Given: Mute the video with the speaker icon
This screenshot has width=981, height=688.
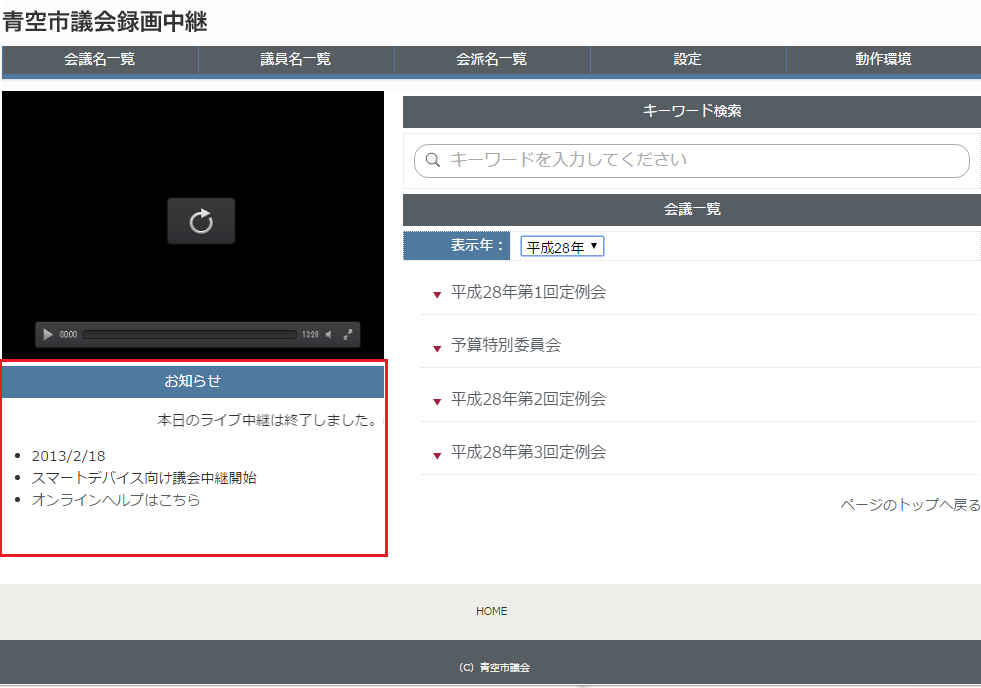Looking at the screenshot, I should coord(327,335).
